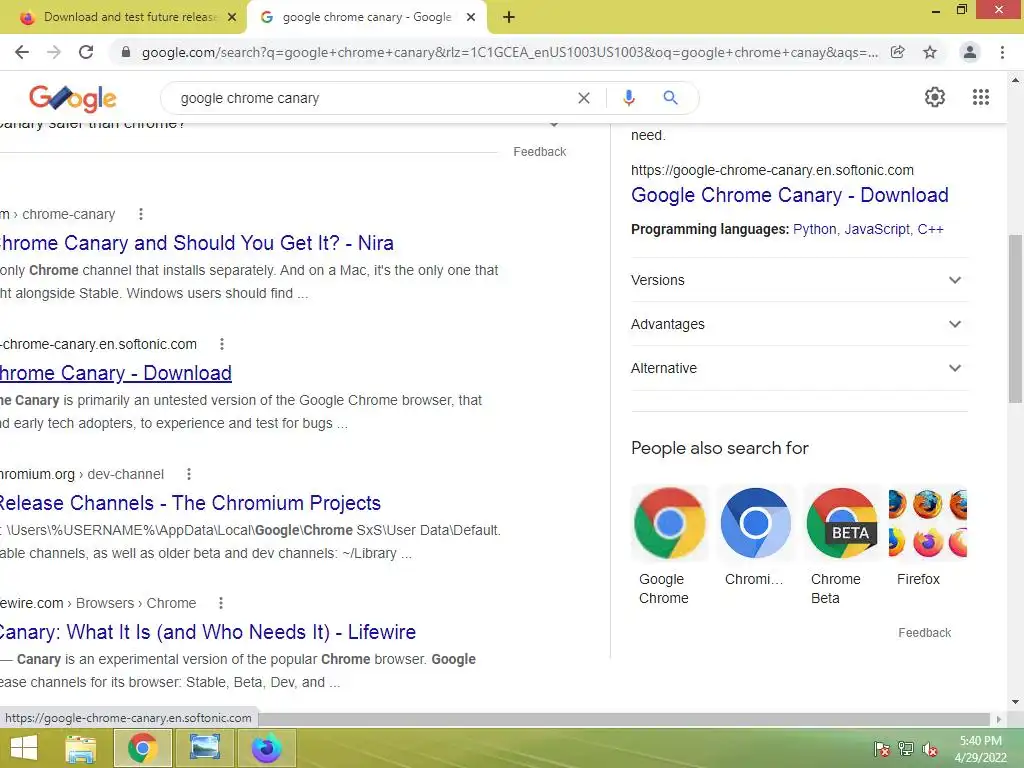Open a new browser tab
Screen dimensions: 1024x768
(x=509, y=18)
